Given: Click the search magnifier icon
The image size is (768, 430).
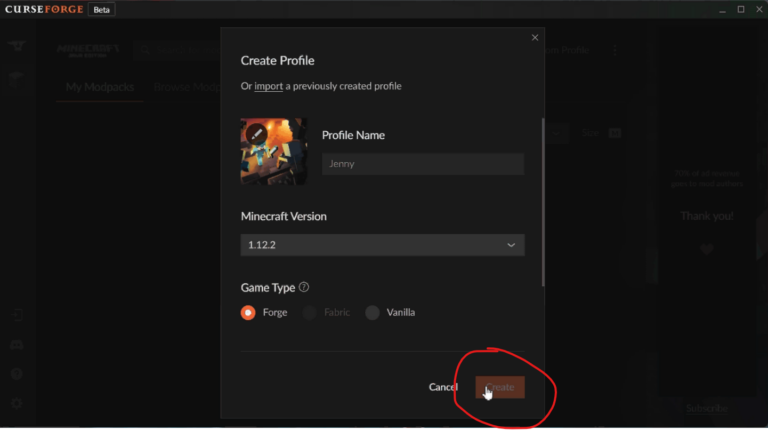Looking at the screenshot, I should click(x=145, y=50).
